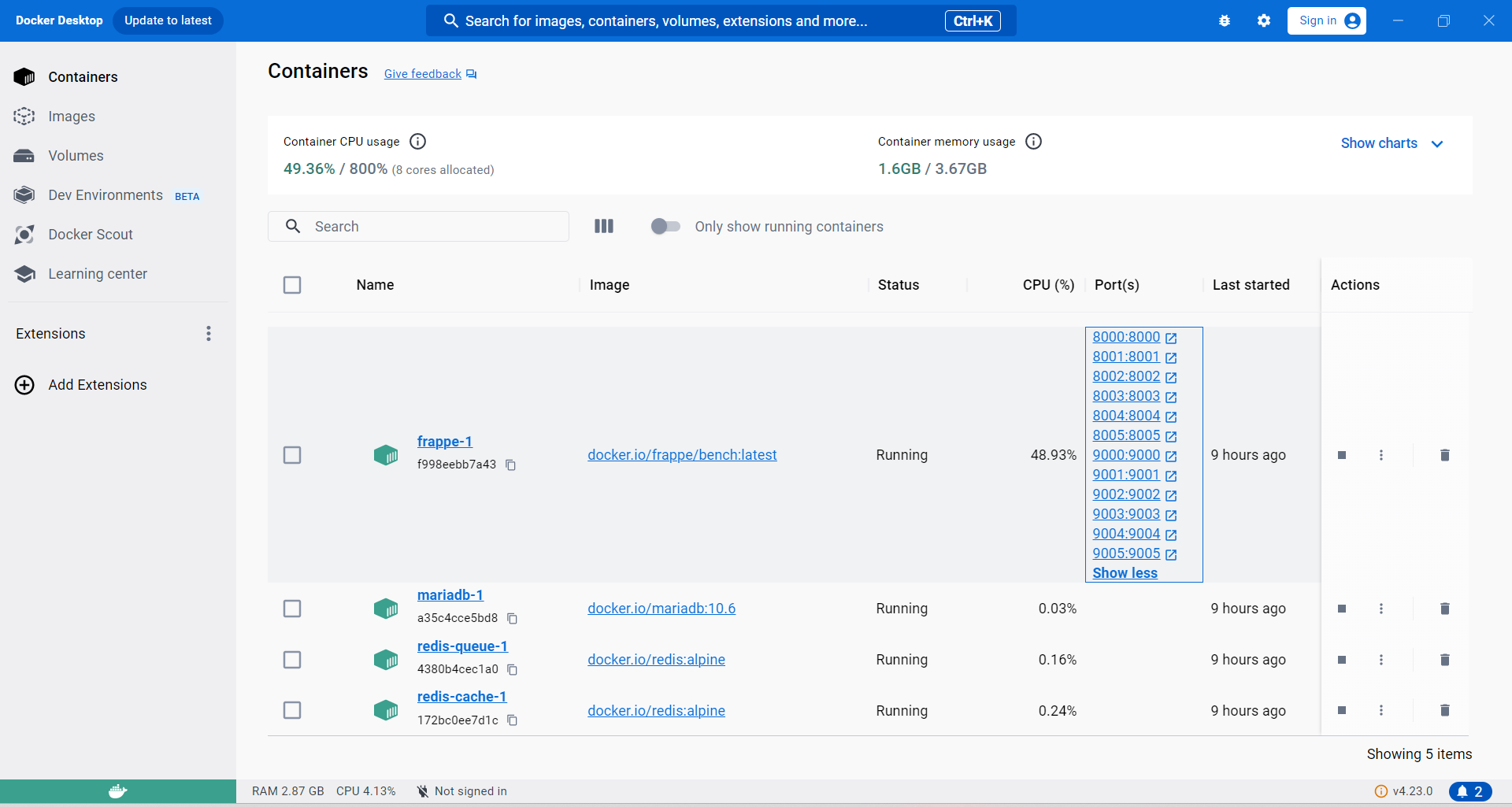Click the Give feedback chat icon
This screenshot has width=1512, height=807.
pyautogui.click(x=472, y=74)
